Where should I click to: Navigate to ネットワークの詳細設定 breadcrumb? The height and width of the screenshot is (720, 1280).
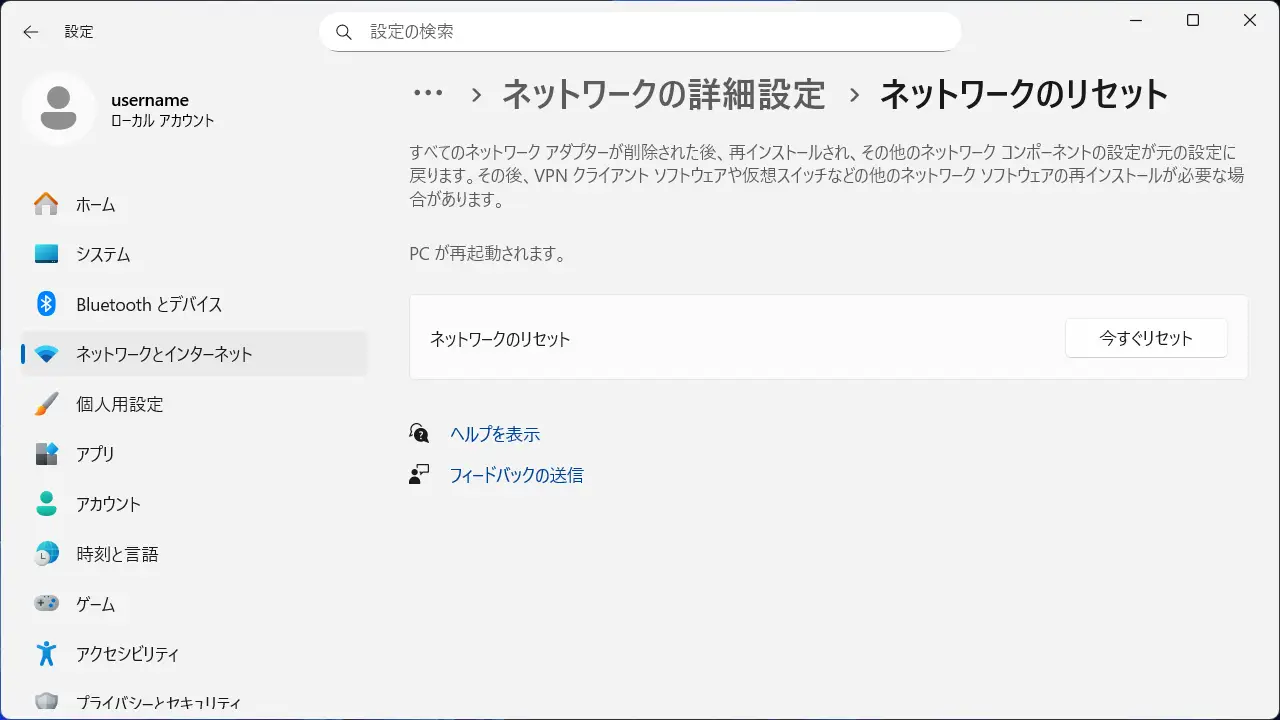[x=664, y=94]
